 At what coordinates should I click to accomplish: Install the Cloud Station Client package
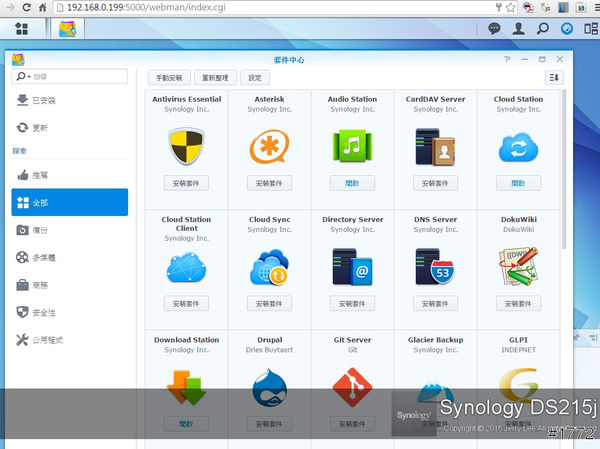point(186,304)
